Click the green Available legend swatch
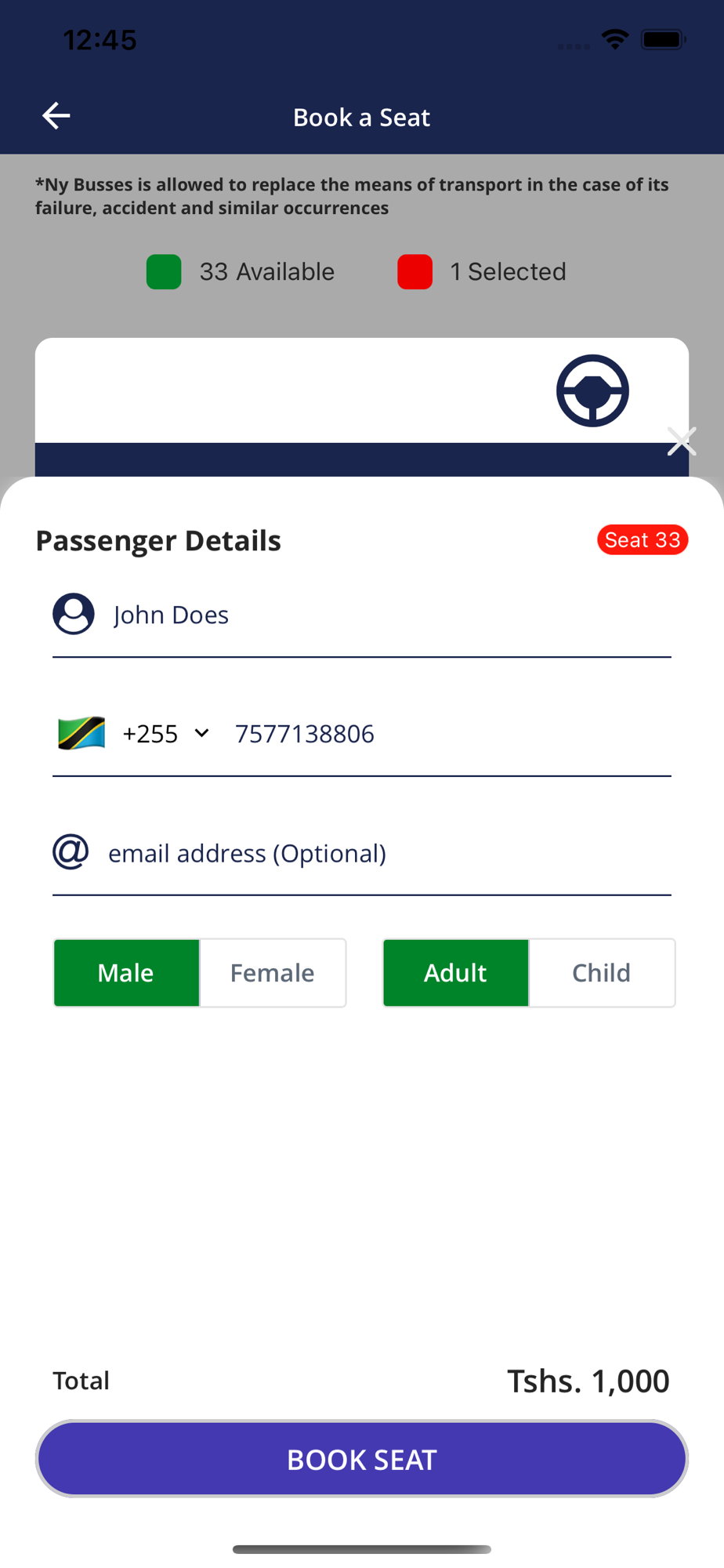The image size is (724, 1568). point(164,272)
